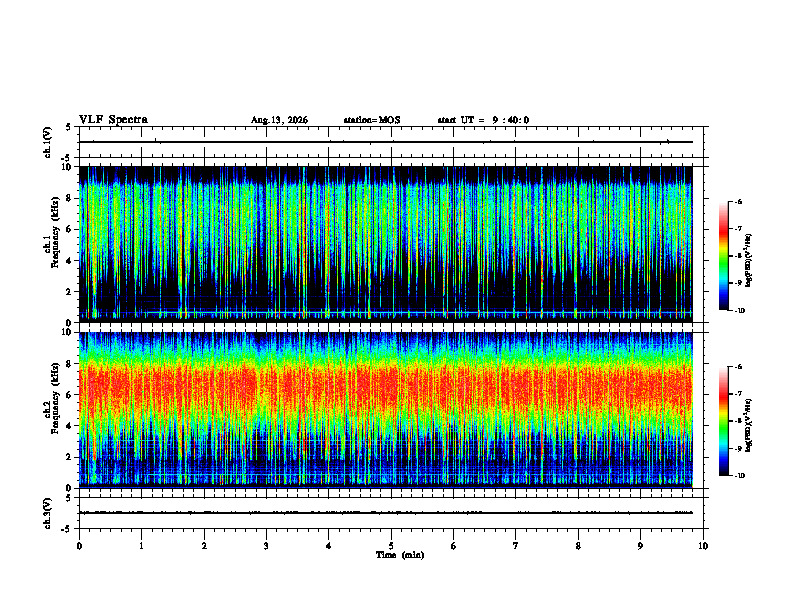
Task: Click inside the ch.1 spectrogram panel
Action: [x=385, y=244]
